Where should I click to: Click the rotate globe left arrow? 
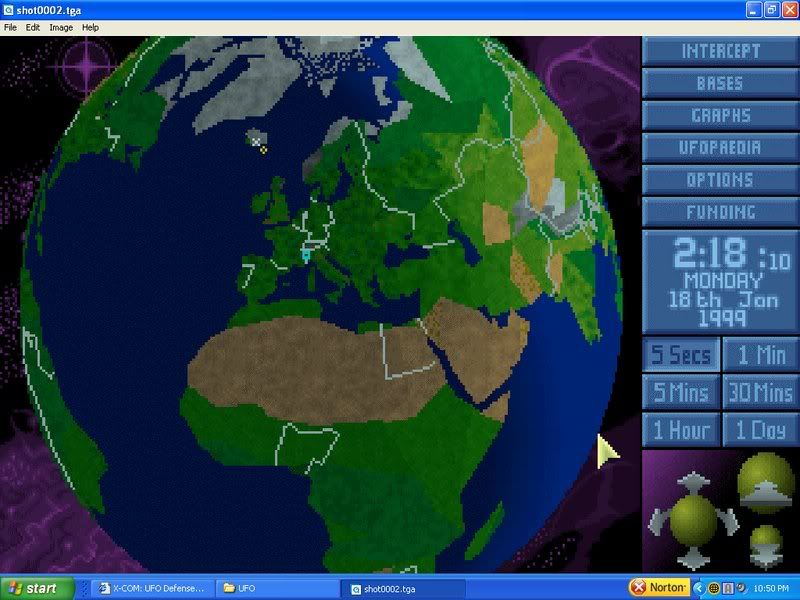[658, 522]
